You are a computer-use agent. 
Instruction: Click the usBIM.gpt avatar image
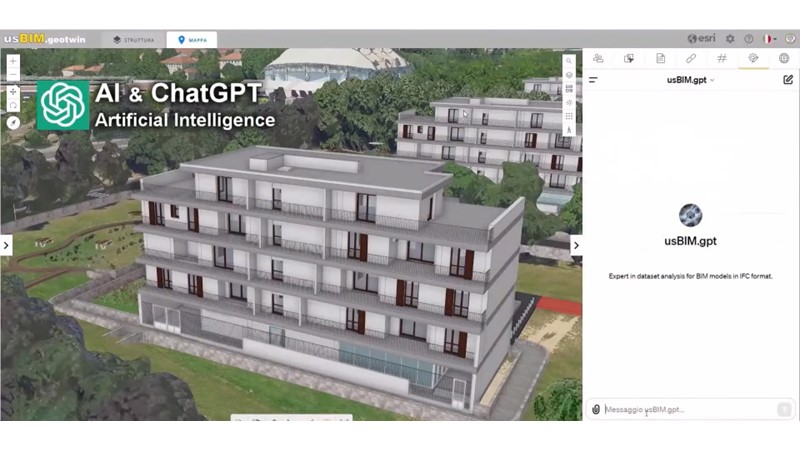pos(690,215)
